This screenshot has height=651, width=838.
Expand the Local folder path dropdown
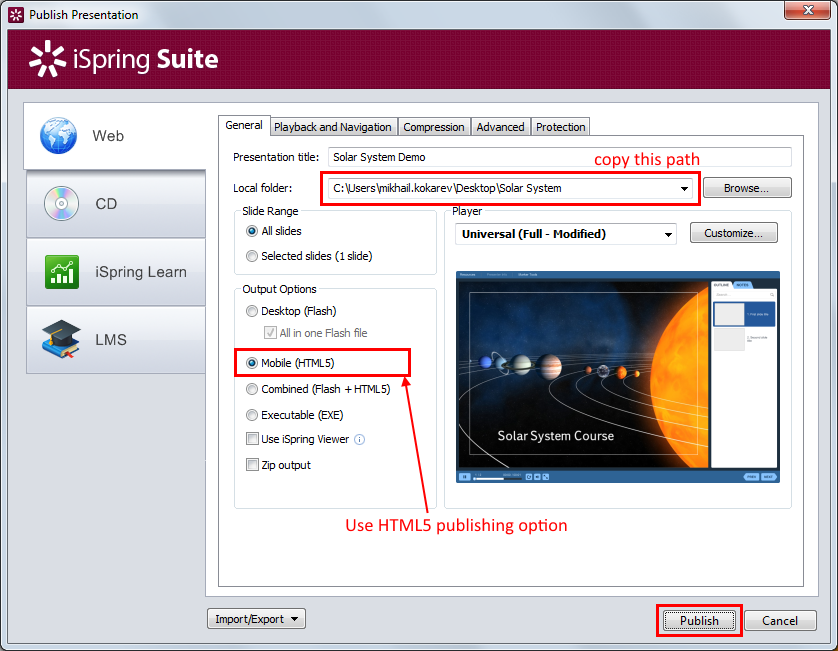pos(684,188)
